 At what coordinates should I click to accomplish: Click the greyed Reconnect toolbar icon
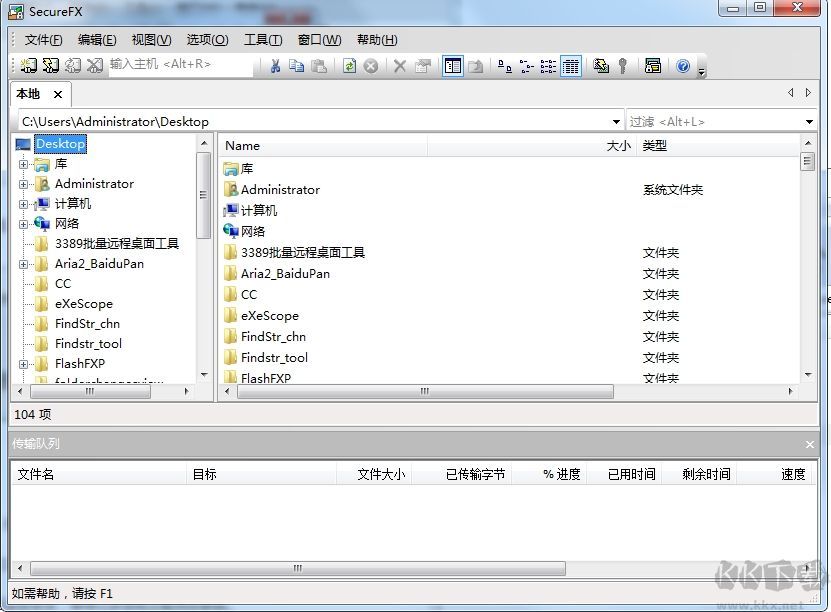73,66
